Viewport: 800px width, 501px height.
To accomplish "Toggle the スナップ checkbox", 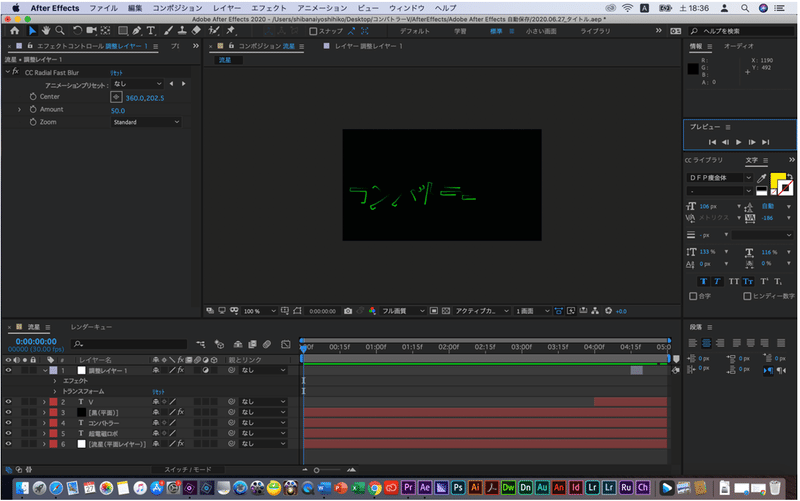I will pyautogui.click(x=313, y=31).
